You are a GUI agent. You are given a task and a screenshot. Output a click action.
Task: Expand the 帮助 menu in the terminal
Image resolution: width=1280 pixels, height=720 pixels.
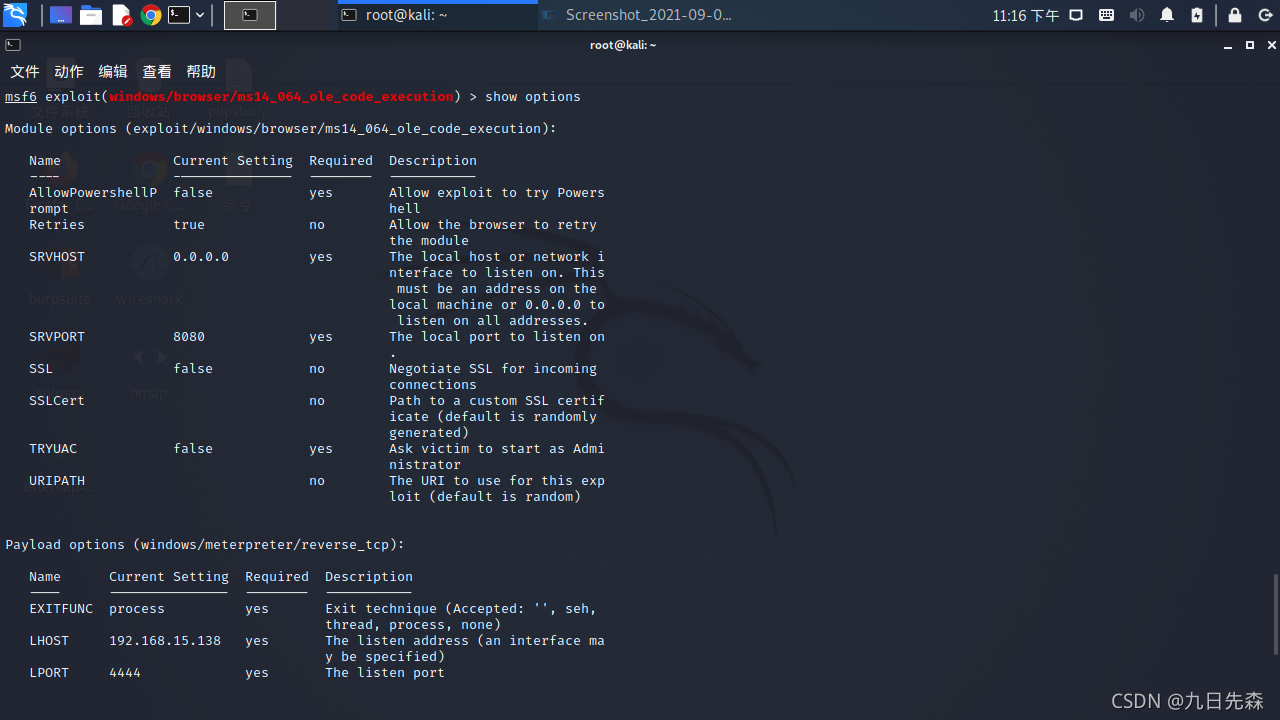tap(201, 71)
